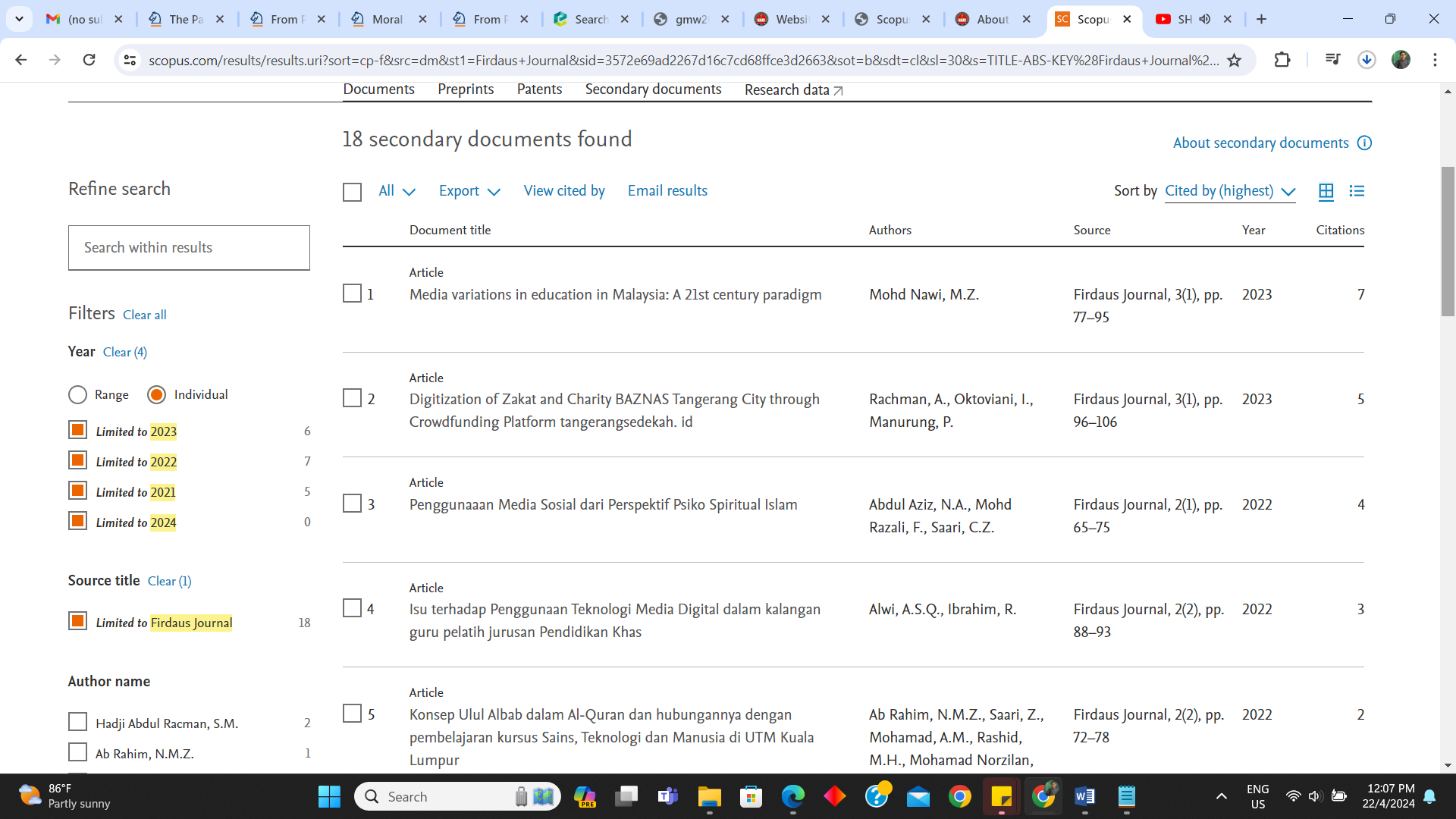The image size is (1456, 819).
Task: Switch to list view icon
Action: pyautogui.click(x=1357, y=191)
